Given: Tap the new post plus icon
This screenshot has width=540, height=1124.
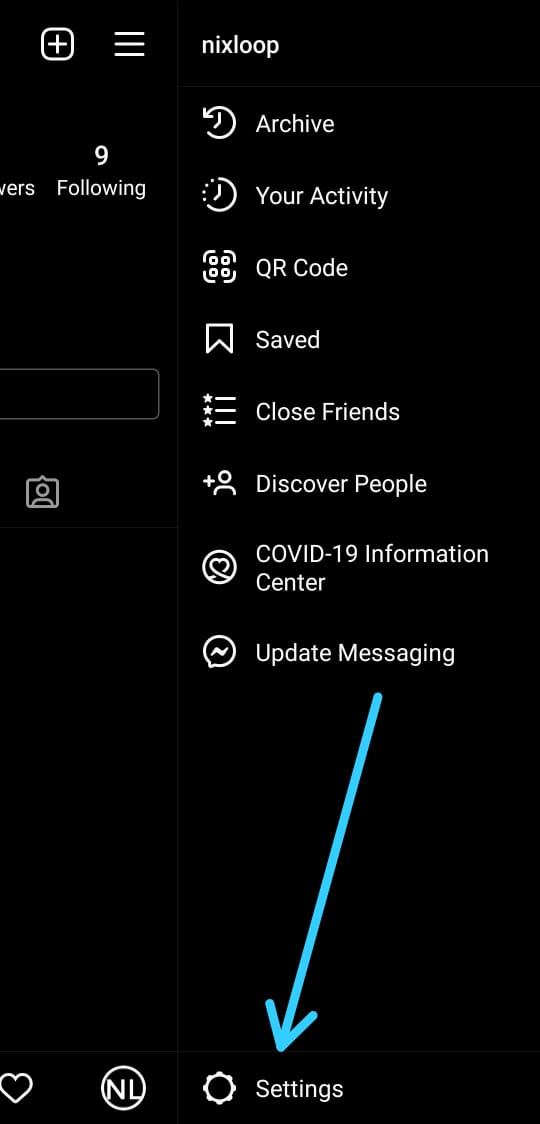Looking at the screenshot, I should (57, 44).
